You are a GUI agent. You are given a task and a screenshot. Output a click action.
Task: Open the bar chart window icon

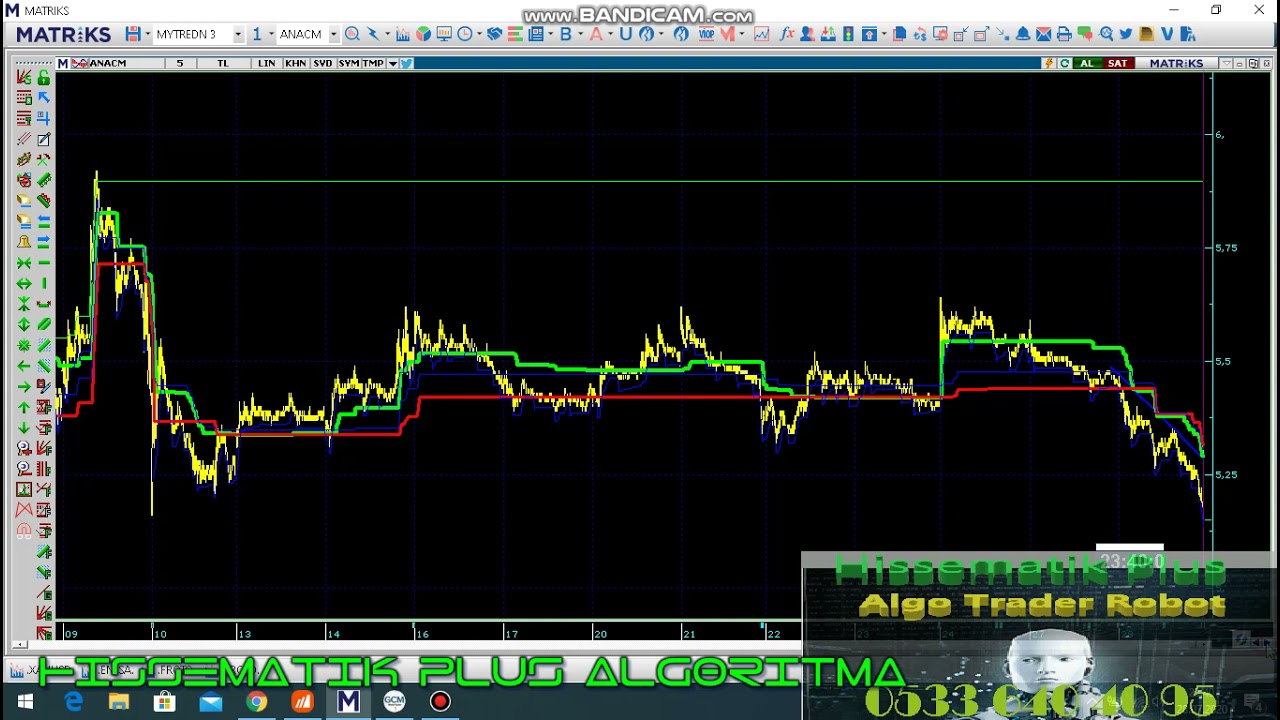[403, 34]
